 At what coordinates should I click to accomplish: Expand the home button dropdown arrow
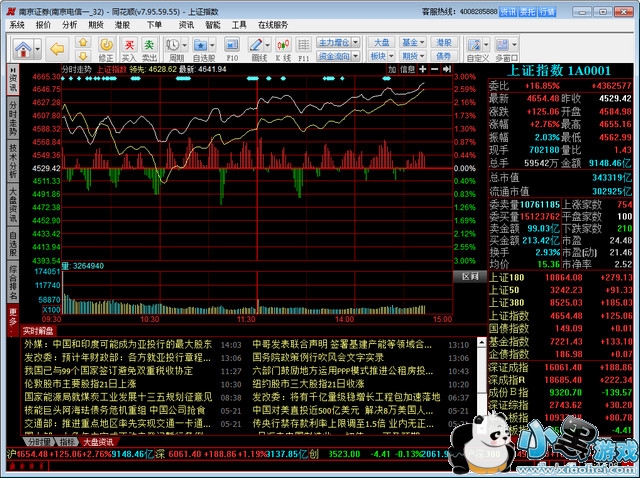click(x=38, y=49)
